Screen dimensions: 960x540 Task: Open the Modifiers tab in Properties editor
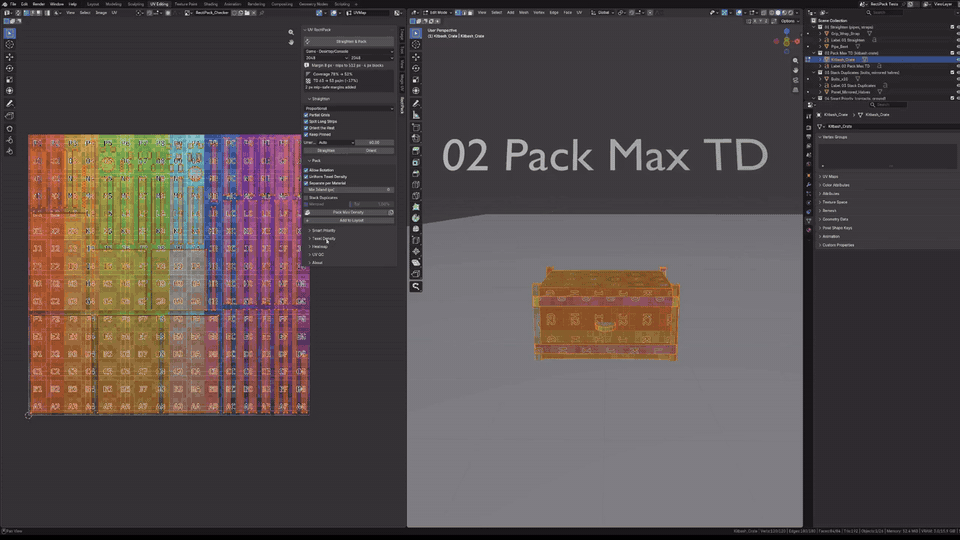tap(809, 185)
